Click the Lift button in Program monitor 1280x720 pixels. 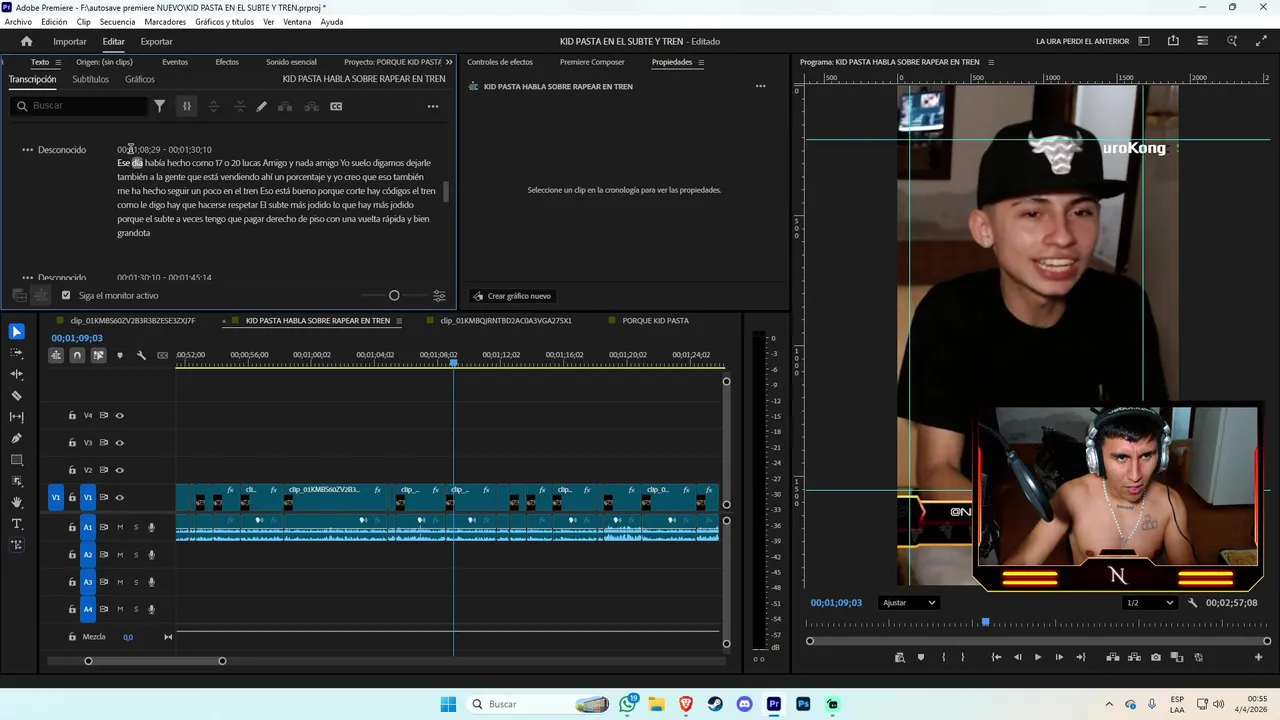click(1112, 657)
